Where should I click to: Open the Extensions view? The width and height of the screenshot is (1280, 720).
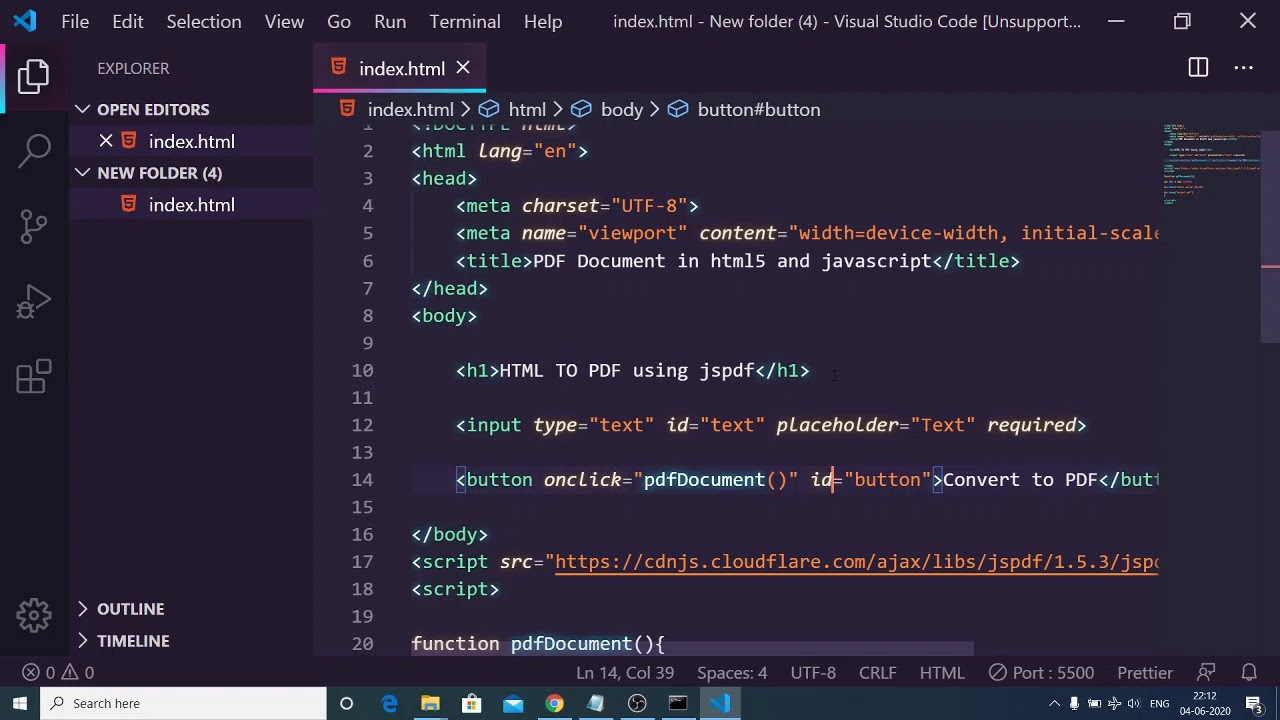click(34, 377)
